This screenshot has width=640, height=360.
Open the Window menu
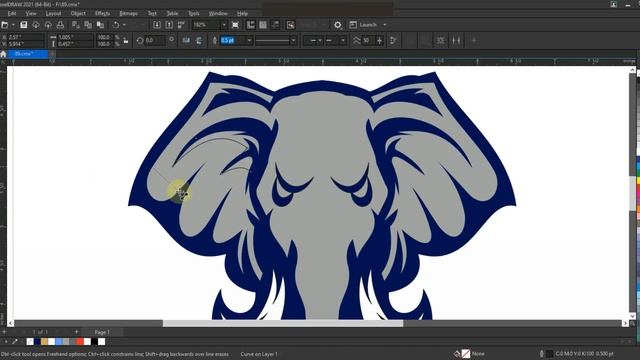pyautogui.click(x=218, y=13)
